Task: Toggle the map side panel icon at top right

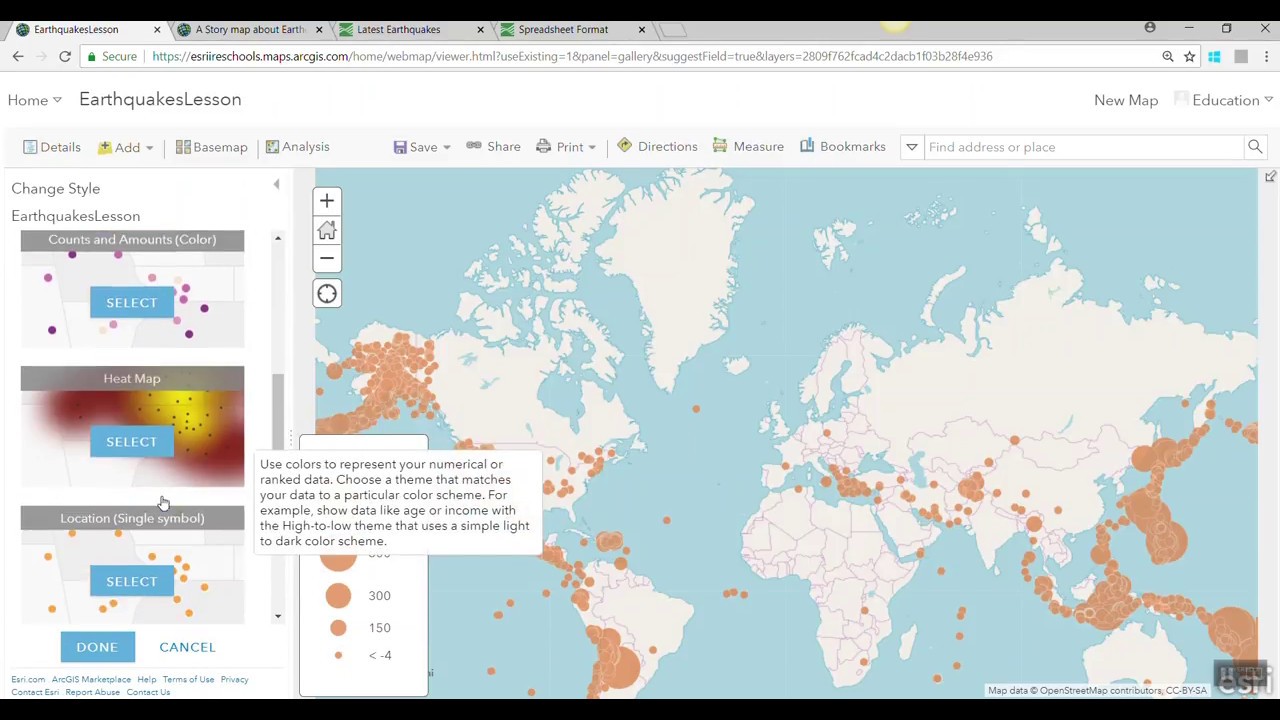Action: point(1270,177)
